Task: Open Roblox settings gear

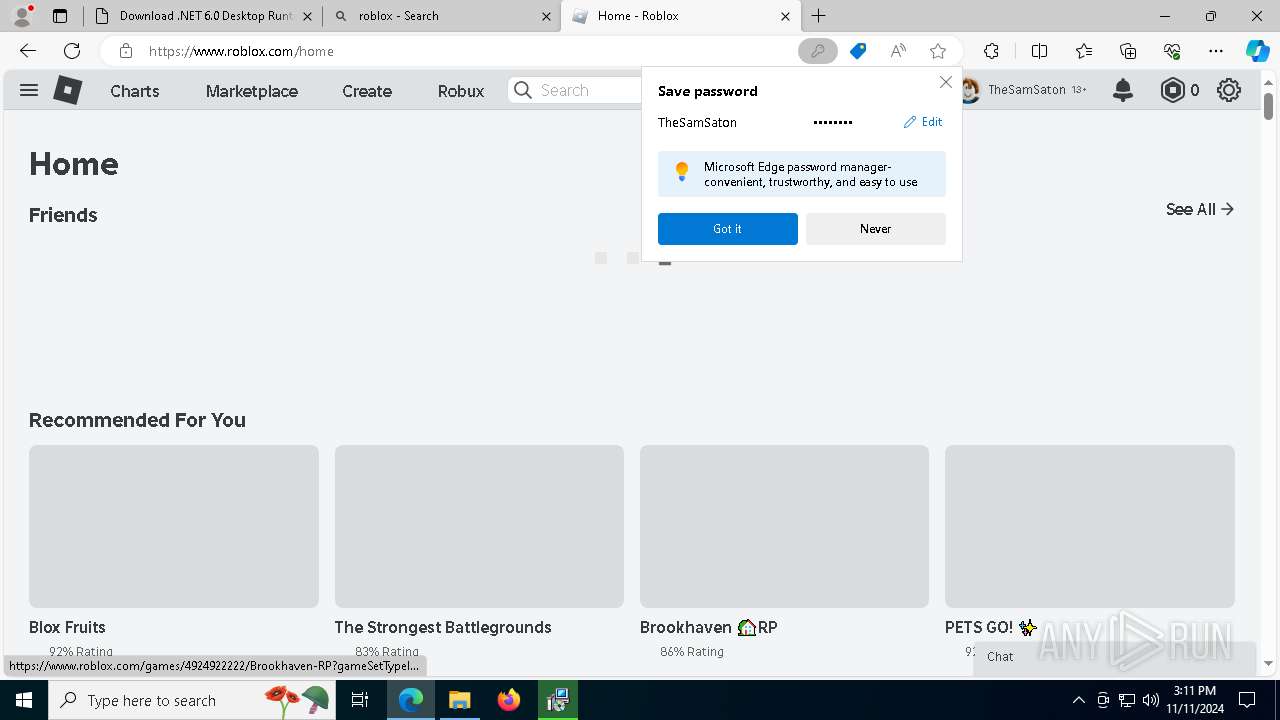Action: tap(1229, 90)
